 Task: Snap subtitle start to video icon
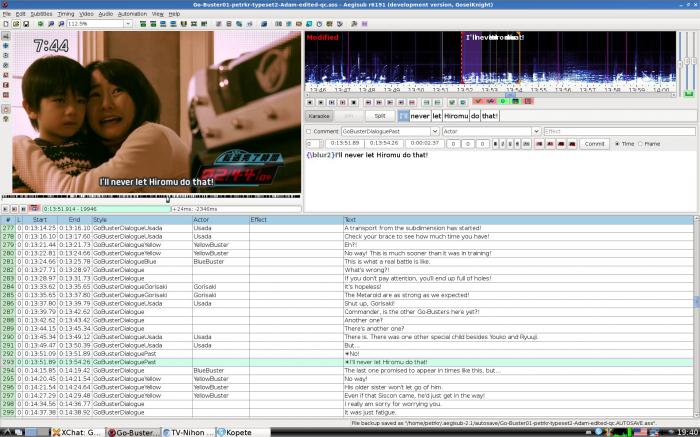click(163, 24)
